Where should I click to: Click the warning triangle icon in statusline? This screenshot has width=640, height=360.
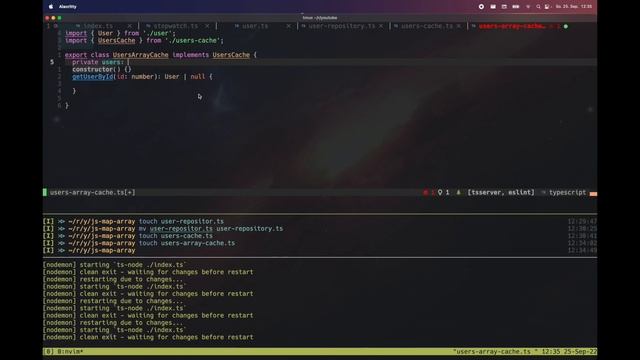pos(458,192)
